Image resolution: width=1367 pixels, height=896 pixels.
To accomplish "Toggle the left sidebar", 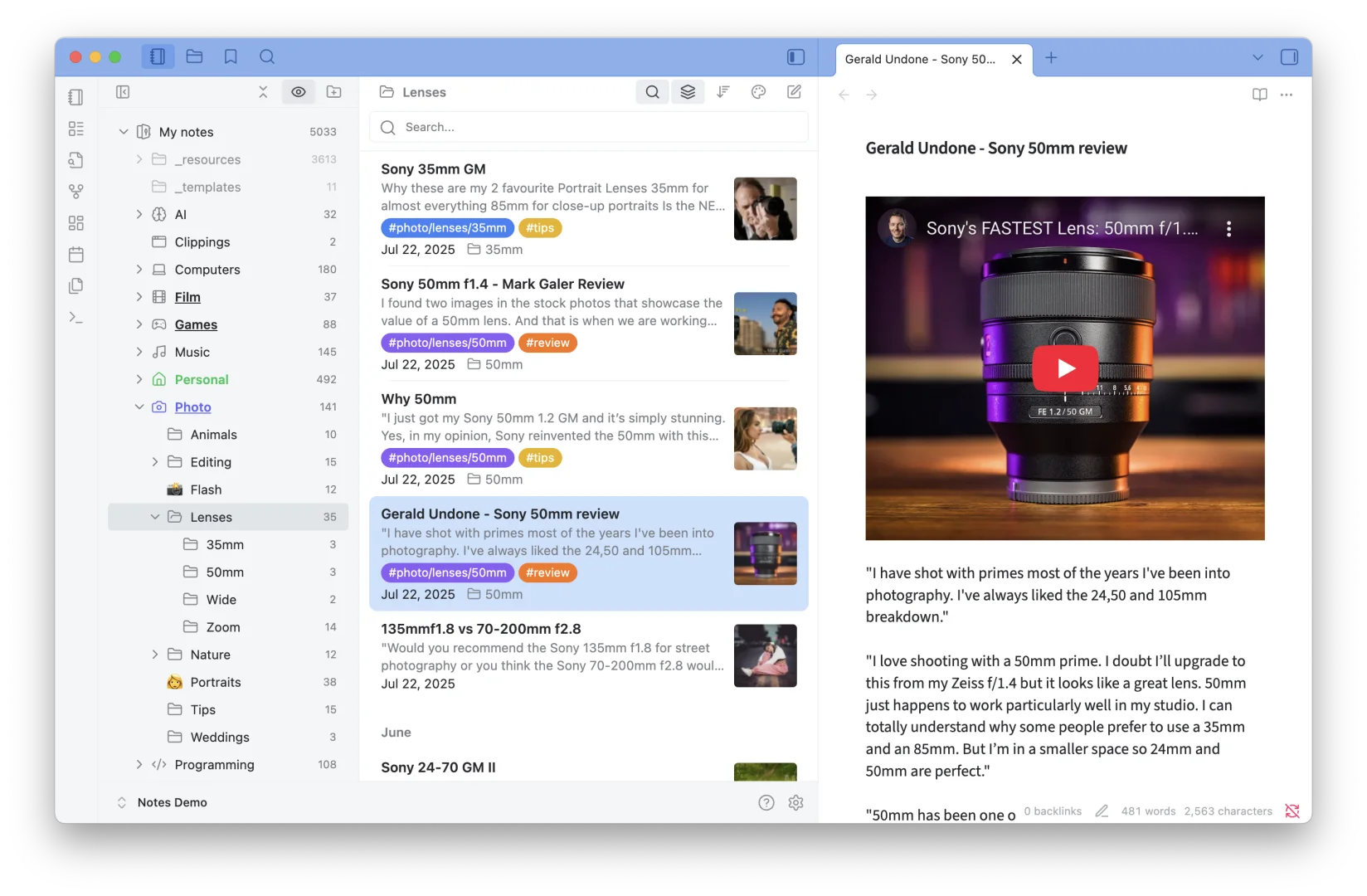I will point(795,56).
